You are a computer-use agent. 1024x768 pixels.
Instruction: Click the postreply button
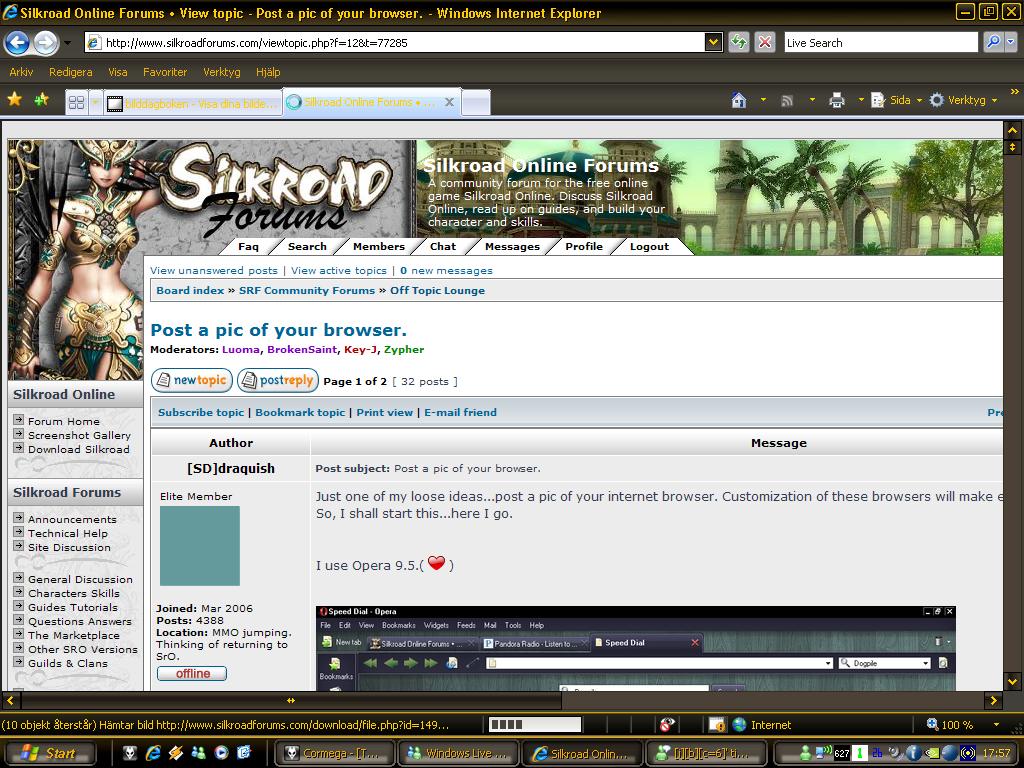tap(277, 380)
